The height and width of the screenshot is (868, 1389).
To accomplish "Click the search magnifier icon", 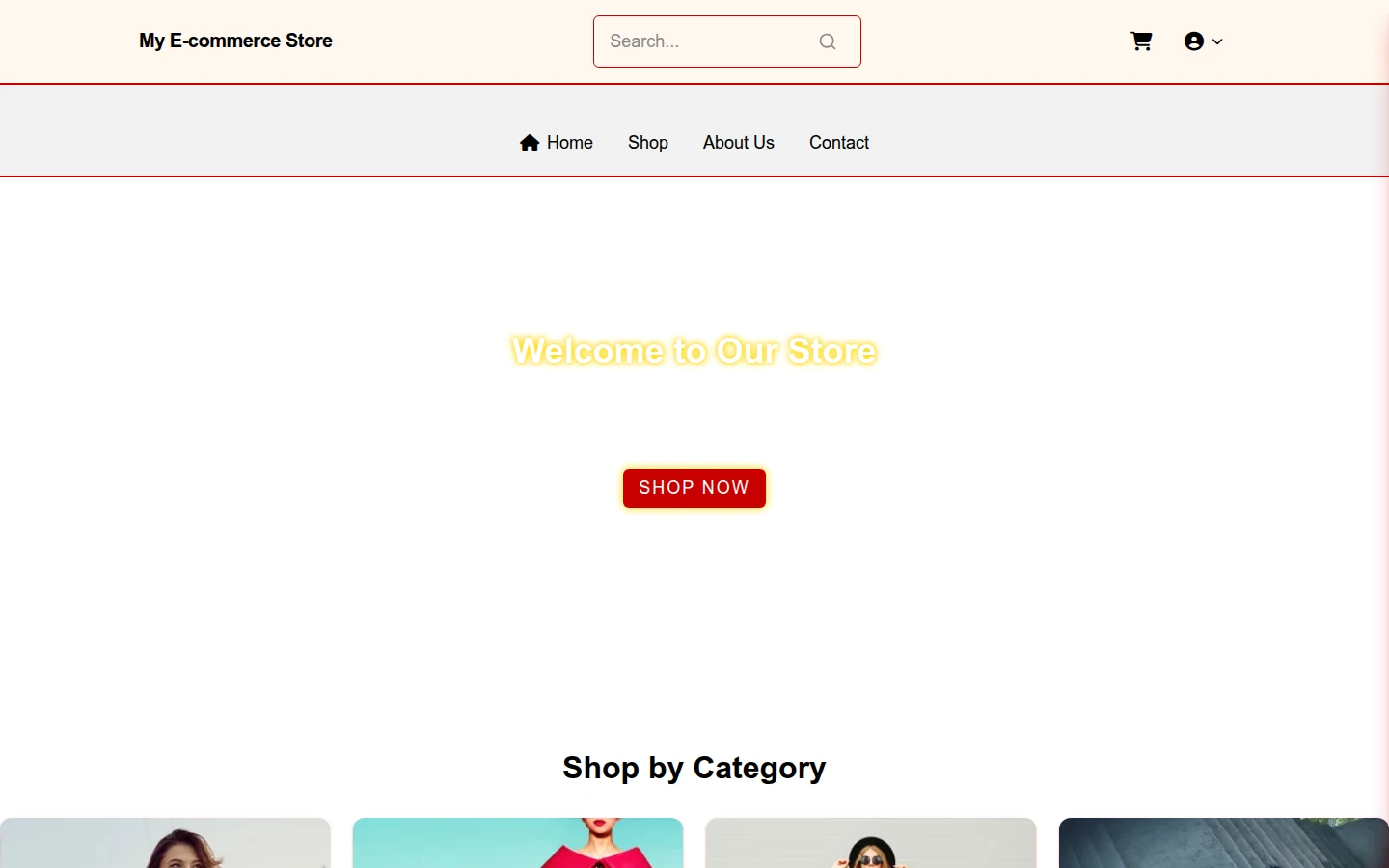I will [x=828, y=41].
